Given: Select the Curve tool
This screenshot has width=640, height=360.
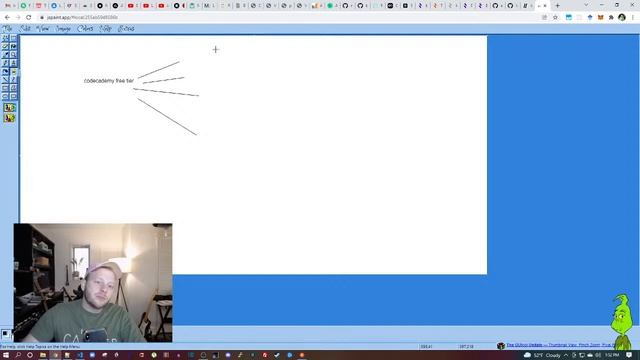Looking at the screenshot, I should tap(13, 80).
